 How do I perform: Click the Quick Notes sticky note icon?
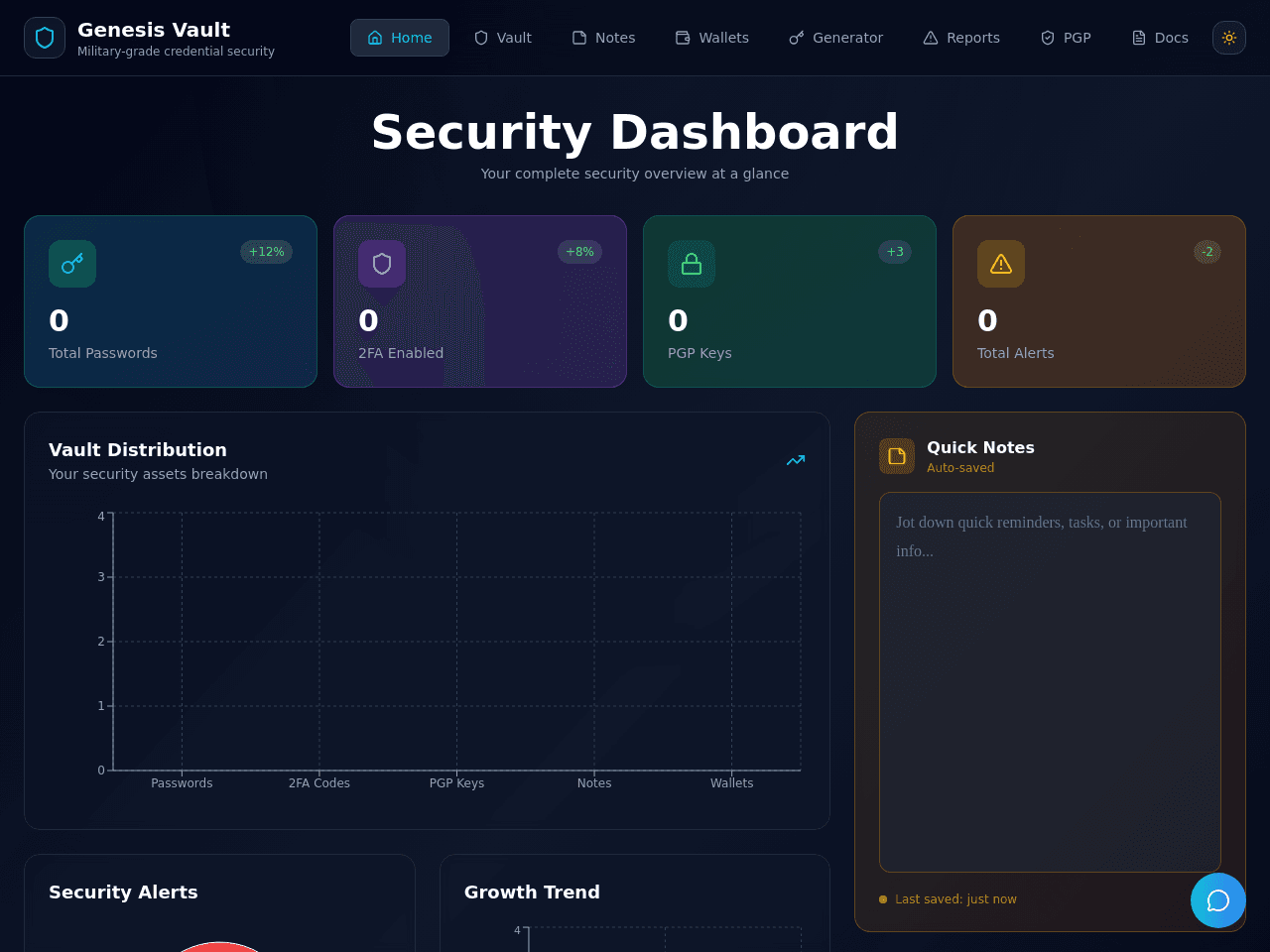[897, 456]
